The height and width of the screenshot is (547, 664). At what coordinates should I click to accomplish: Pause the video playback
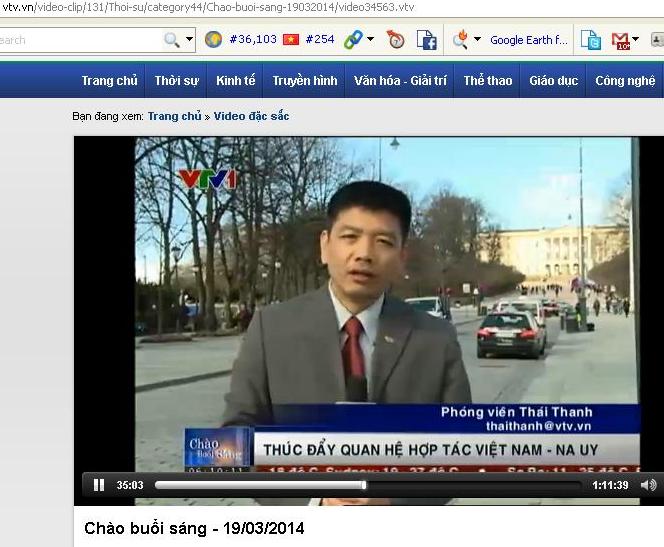point(99,485)
